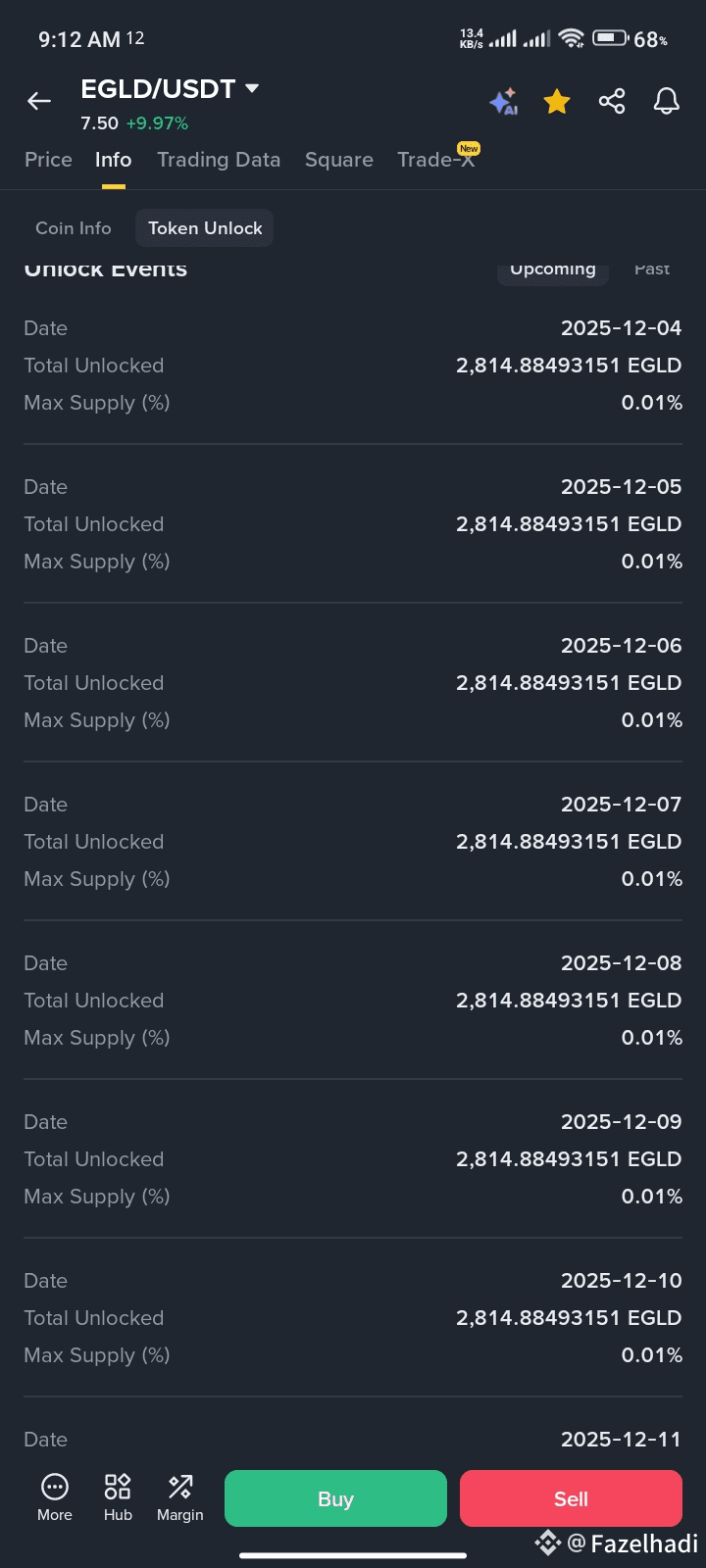This screenshot has width=706, height=1568.
Task: Show Upcoming unlock events
Action: (x=553, y=269)
